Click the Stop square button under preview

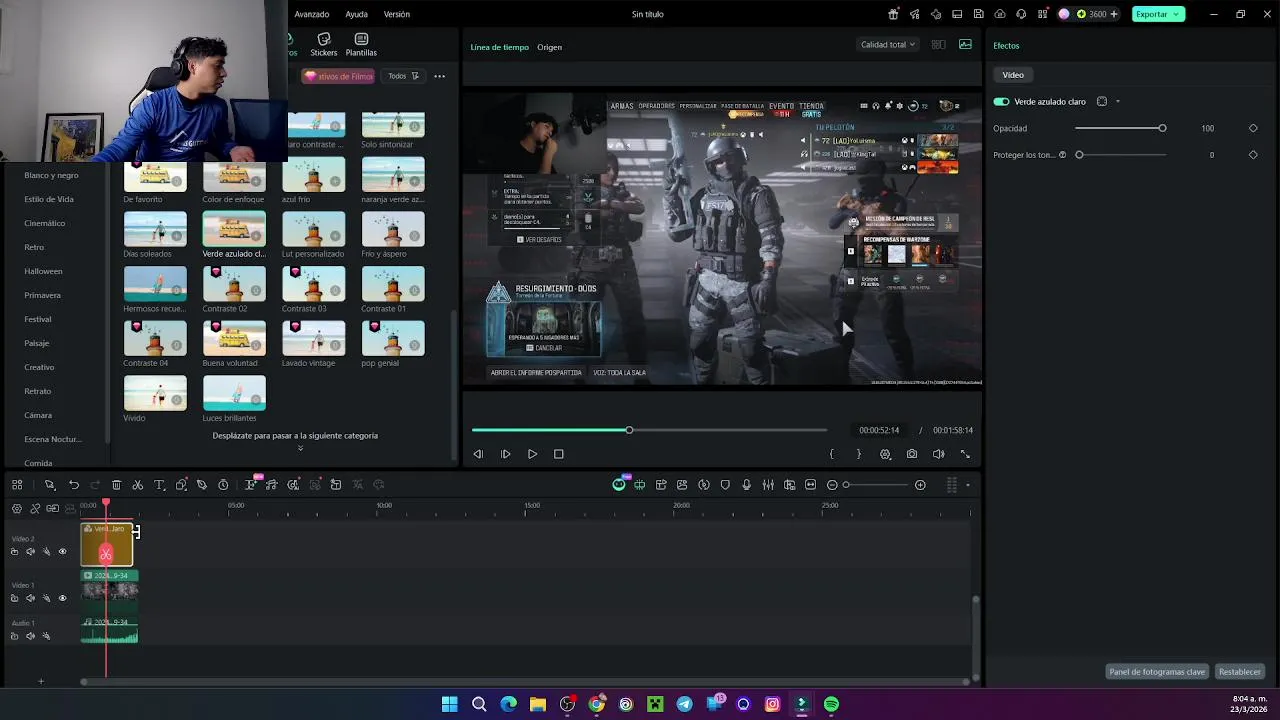pyautogui.click(x=559, y=454)
